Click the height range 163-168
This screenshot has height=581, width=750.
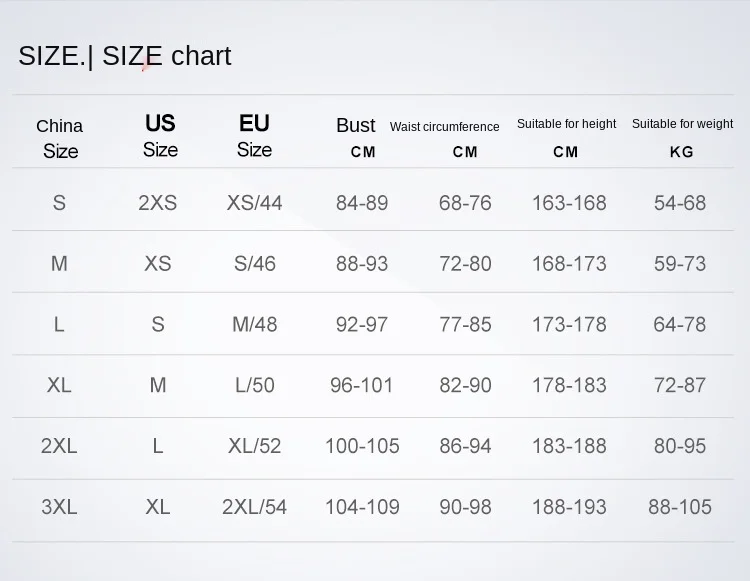[569, 203]
